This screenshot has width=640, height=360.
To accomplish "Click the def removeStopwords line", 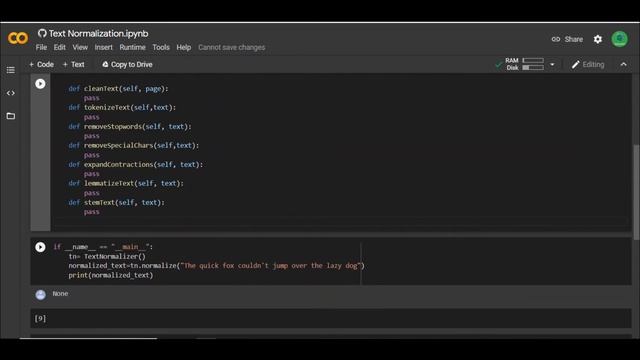I will point(130,127).
